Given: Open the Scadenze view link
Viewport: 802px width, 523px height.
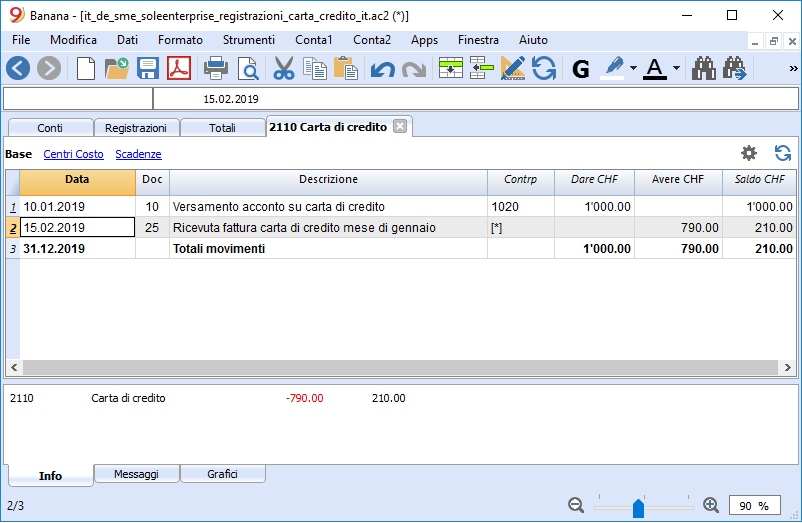Looking at the screenshot, I should [138, 154].
